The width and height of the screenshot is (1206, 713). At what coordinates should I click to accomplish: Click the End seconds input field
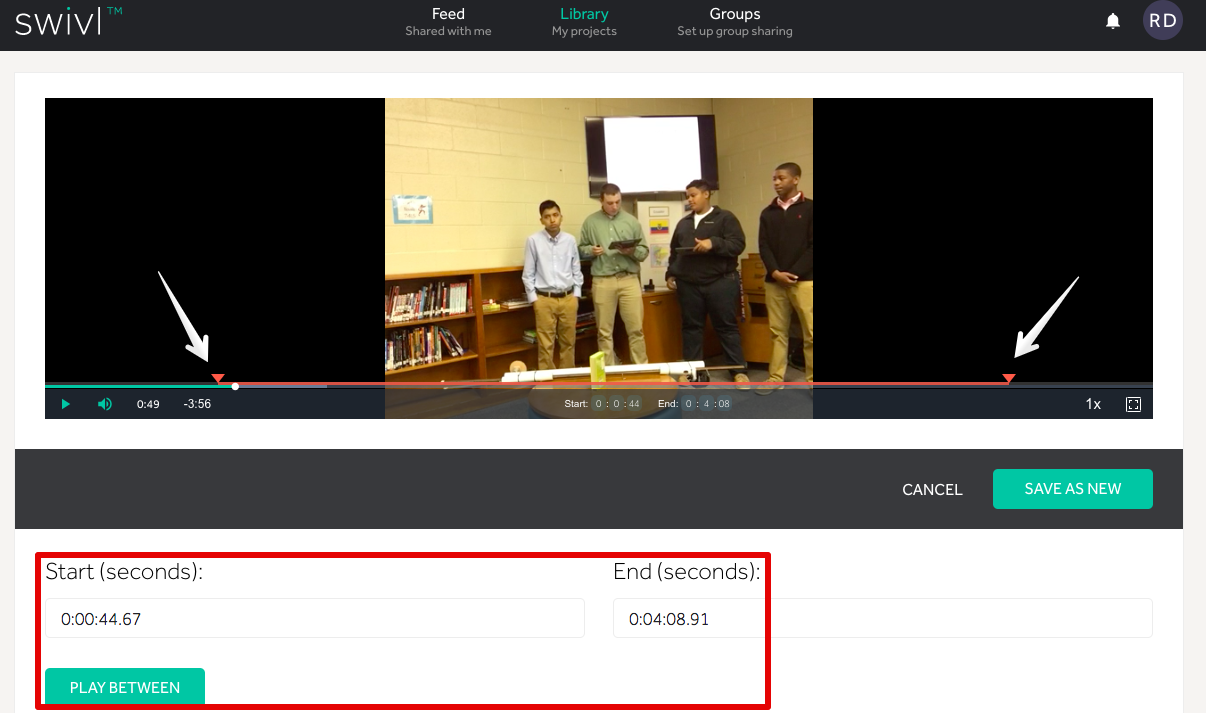(x=881, y=619)
